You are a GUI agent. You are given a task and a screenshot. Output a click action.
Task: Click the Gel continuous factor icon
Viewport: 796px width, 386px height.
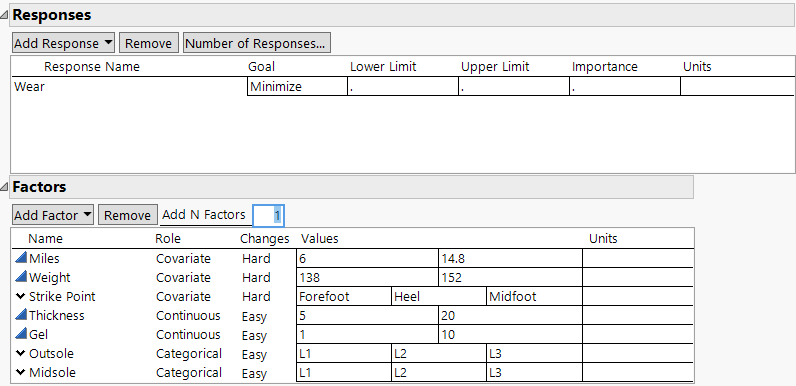[x=20, y=334]
